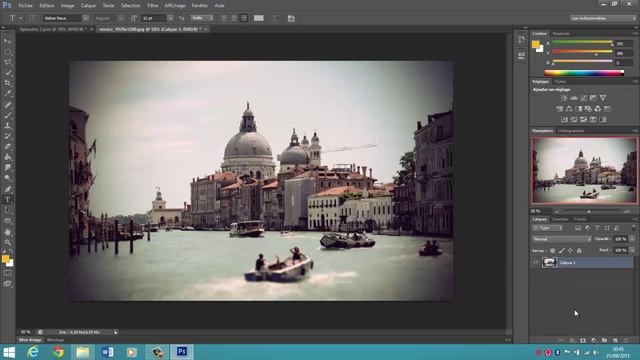Toggle adjustment layer filter in Layers panel
This screenshot has width=640, height=360.
pyautogui.click(x=588, y=228)
